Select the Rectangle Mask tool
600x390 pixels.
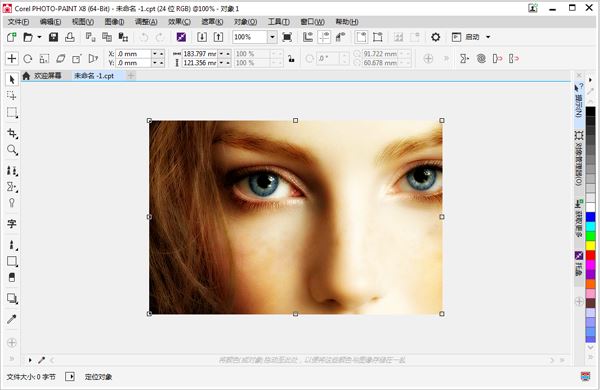point(11,113)
